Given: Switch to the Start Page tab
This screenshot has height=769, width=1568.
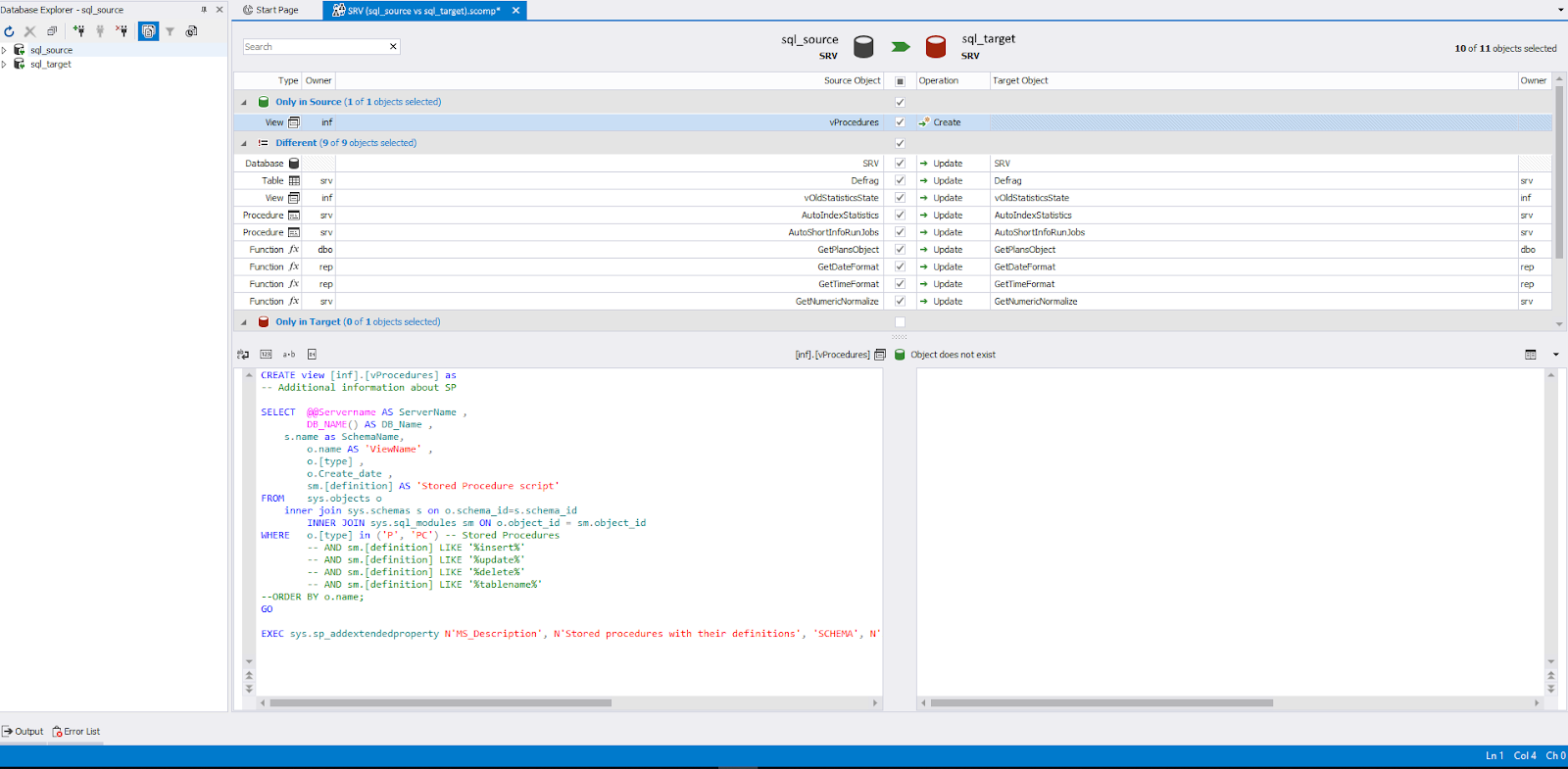Looking at the screenshot, I should (x=271, y=10).
